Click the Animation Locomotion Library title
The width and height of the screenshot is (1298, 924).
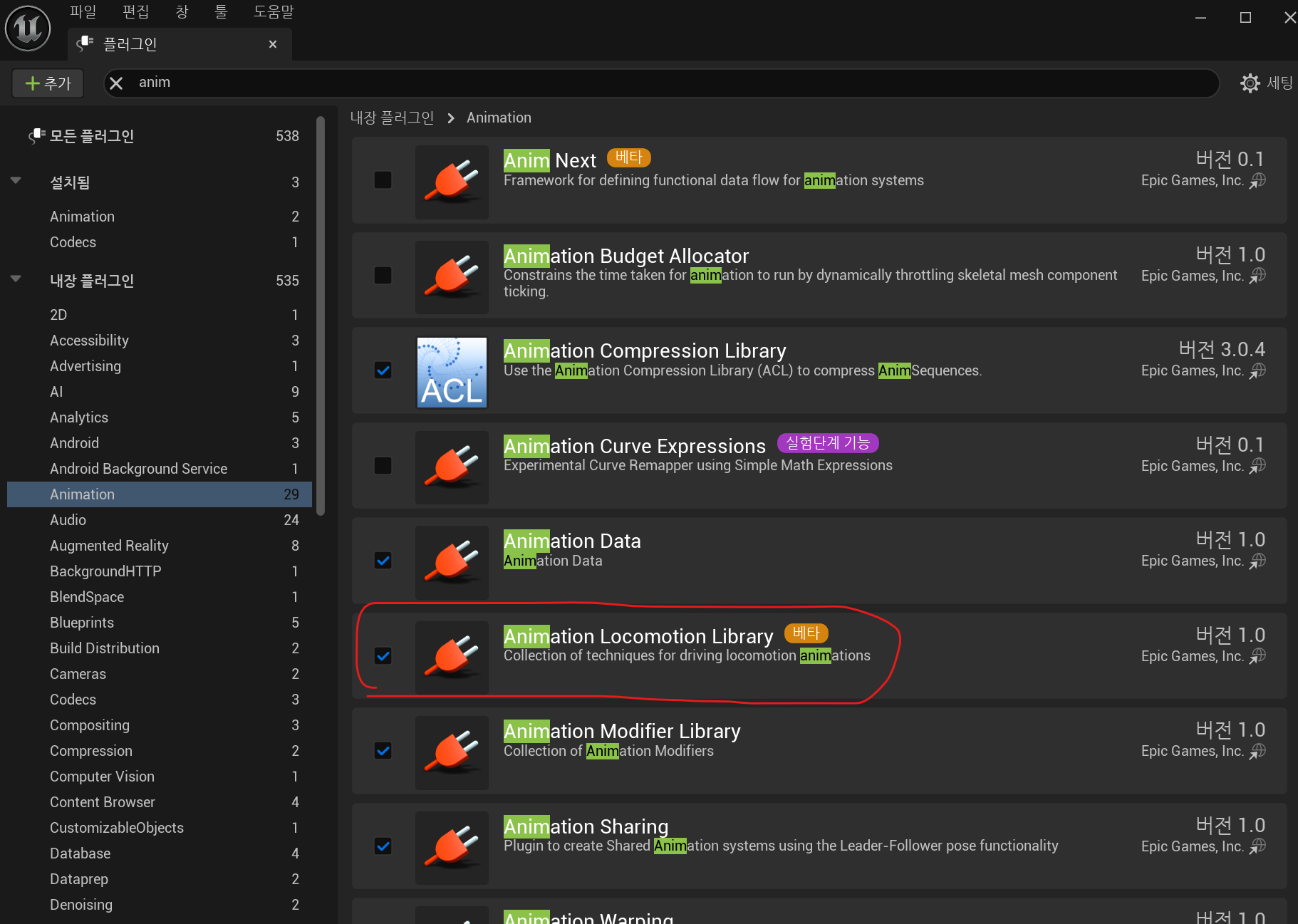point(638,636)
